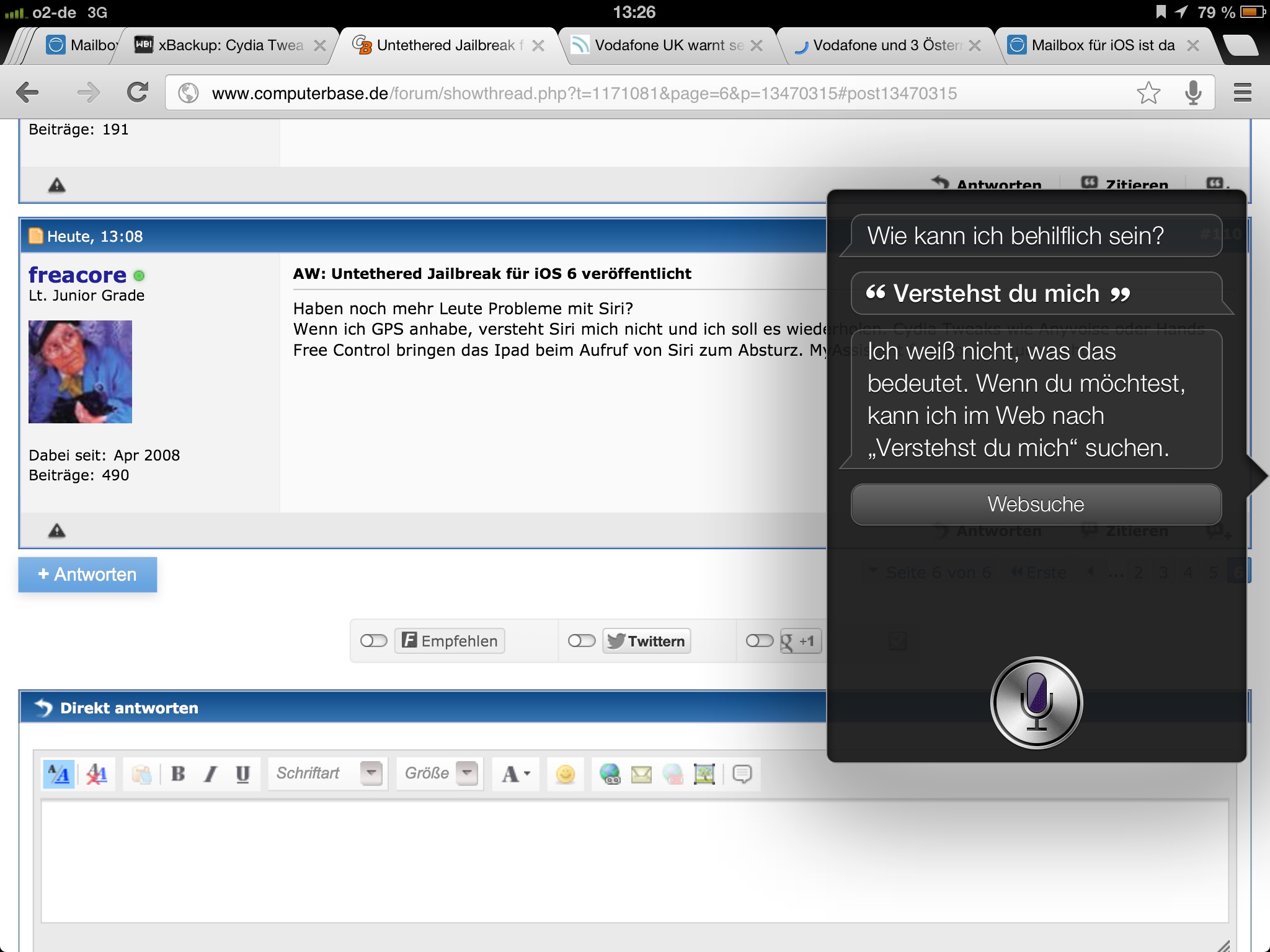Switch to the Vodafone UK warnt tab
Screen dimensions: 1270x952
coord(668,45)
